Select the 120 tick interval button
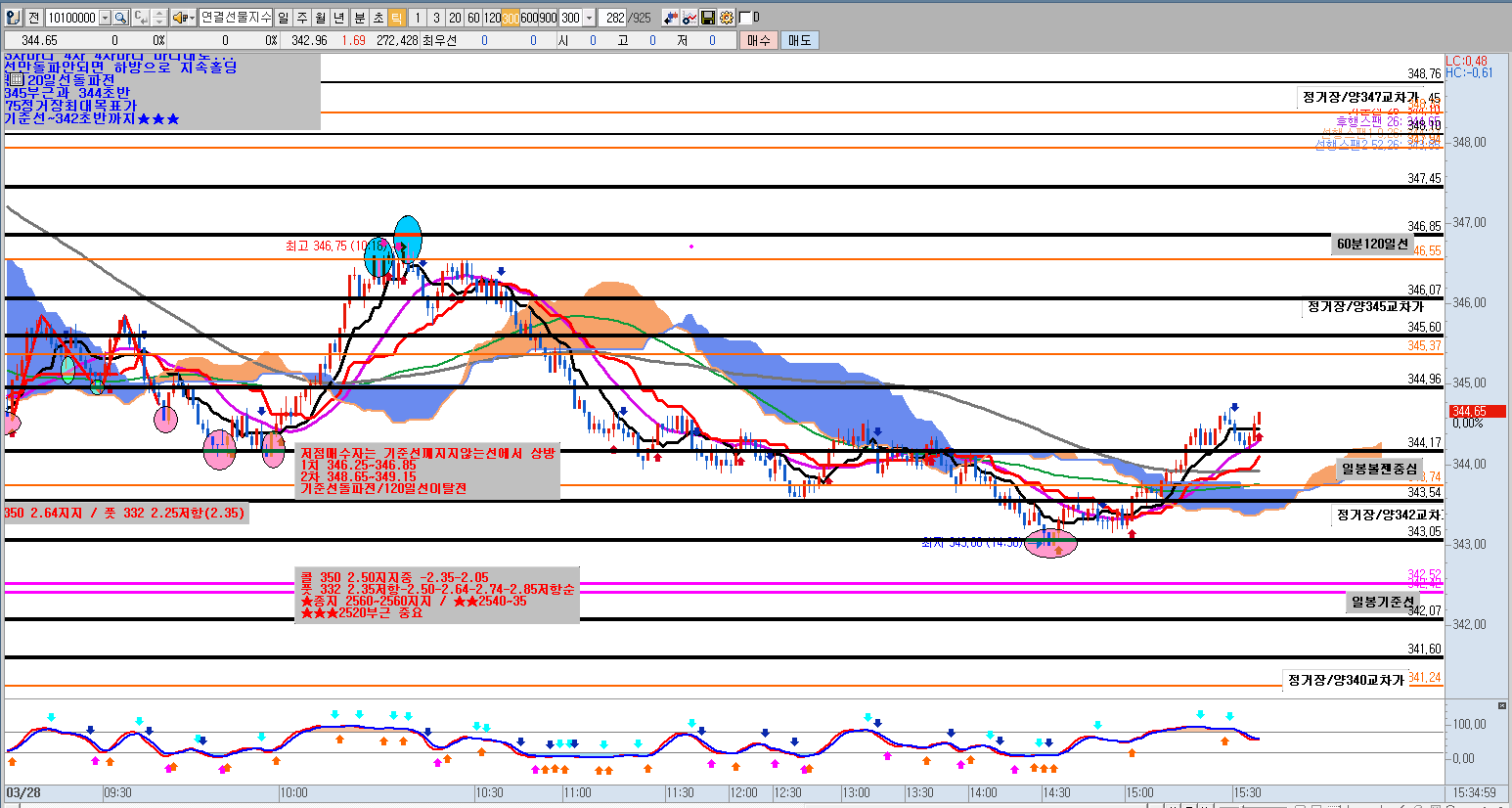Viewport: 1512px width, 808px height. [x=492, y=18]
